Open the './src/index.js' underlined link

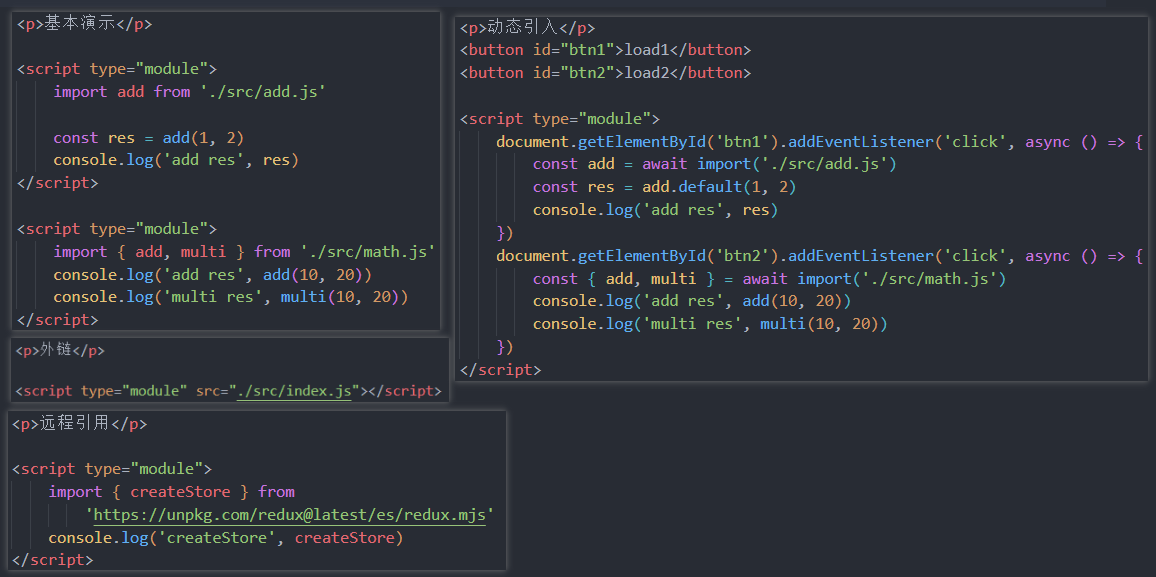click(x=293, y=391)
